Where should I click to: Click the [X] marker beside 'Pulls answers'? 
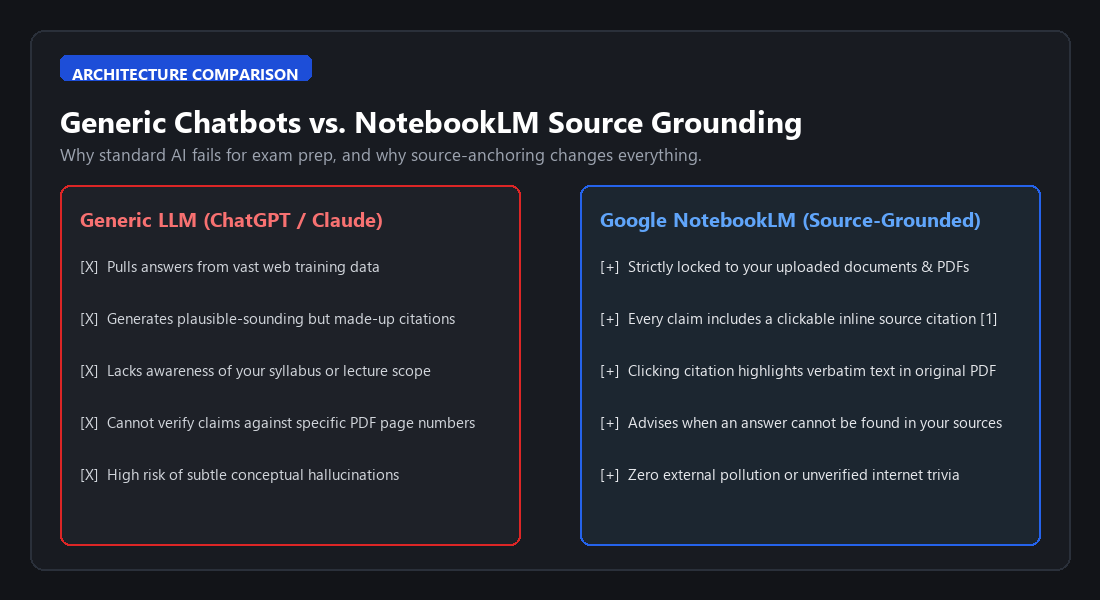tap(89, 267)
